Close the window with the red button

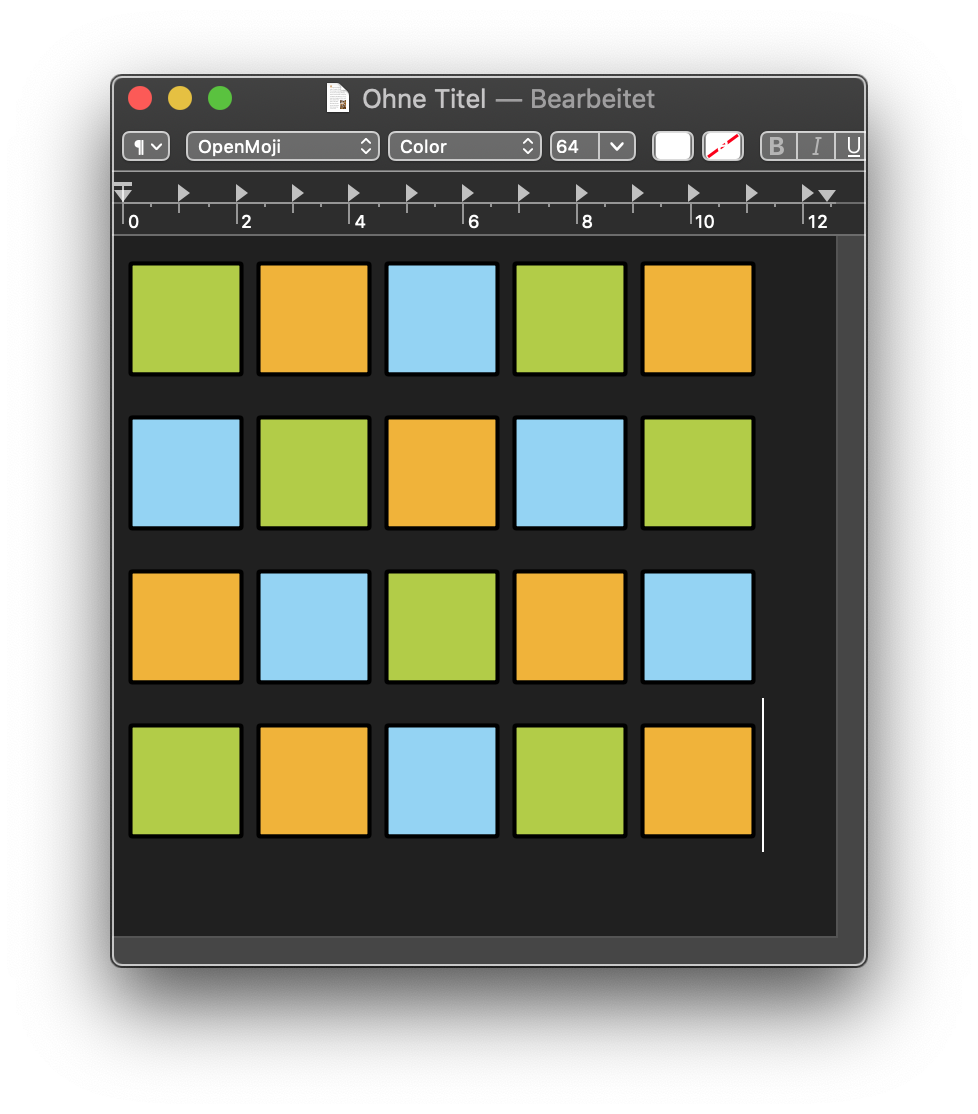click(140, 98)
